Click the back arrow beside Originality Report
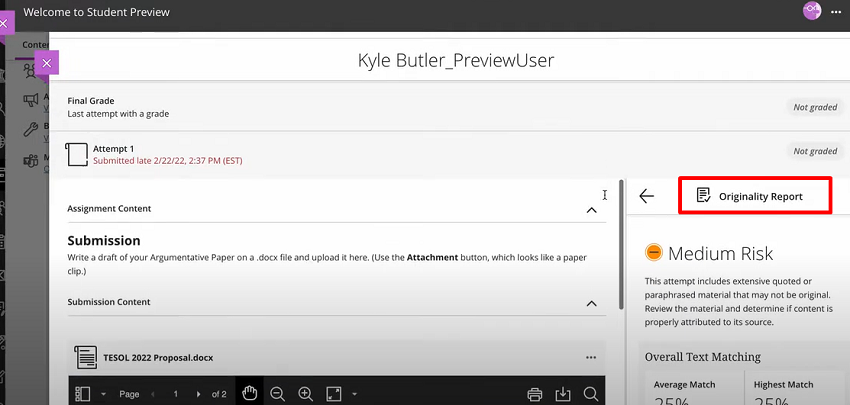The width and height of the screenshot is (850, 405). [x=646, y=196]
